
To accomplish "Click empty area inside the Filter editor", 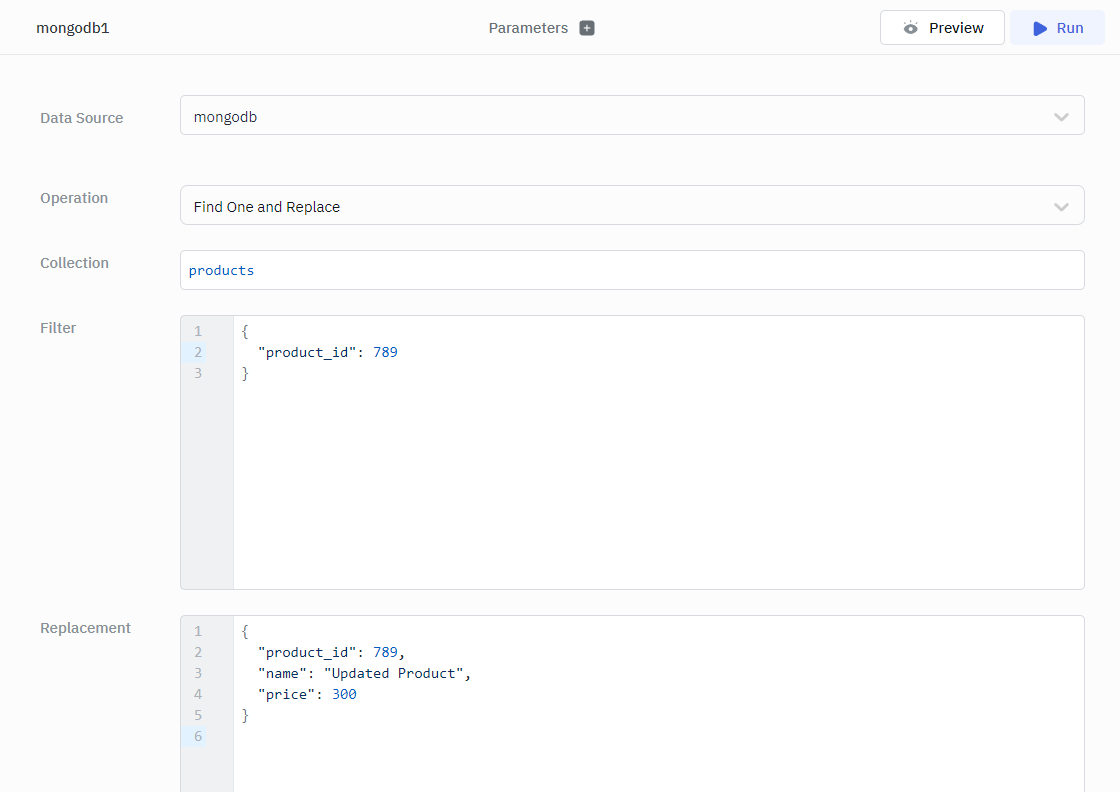I will coord(650,480).
